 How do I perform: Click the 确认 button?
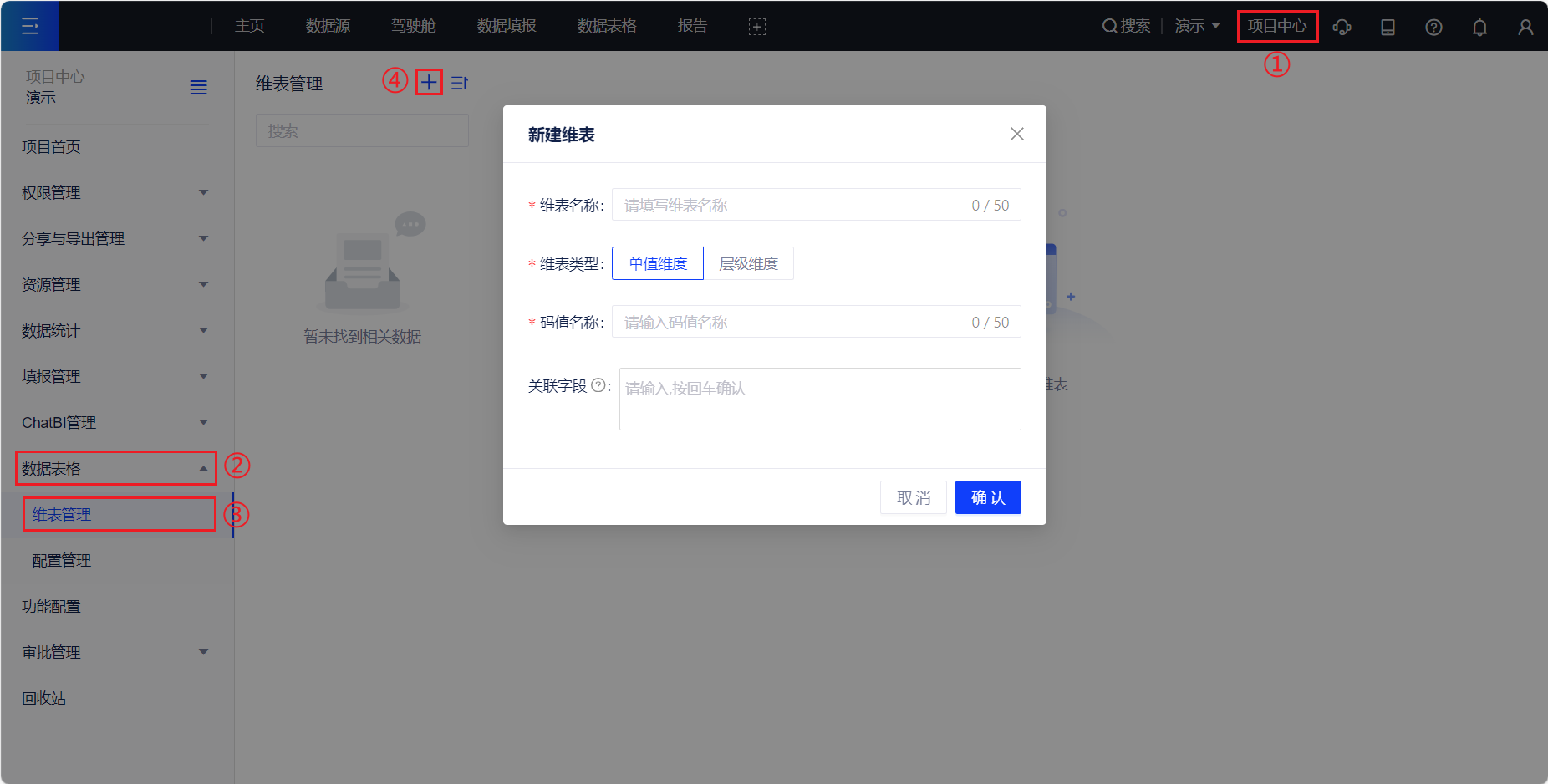click(x=987, y=497)
